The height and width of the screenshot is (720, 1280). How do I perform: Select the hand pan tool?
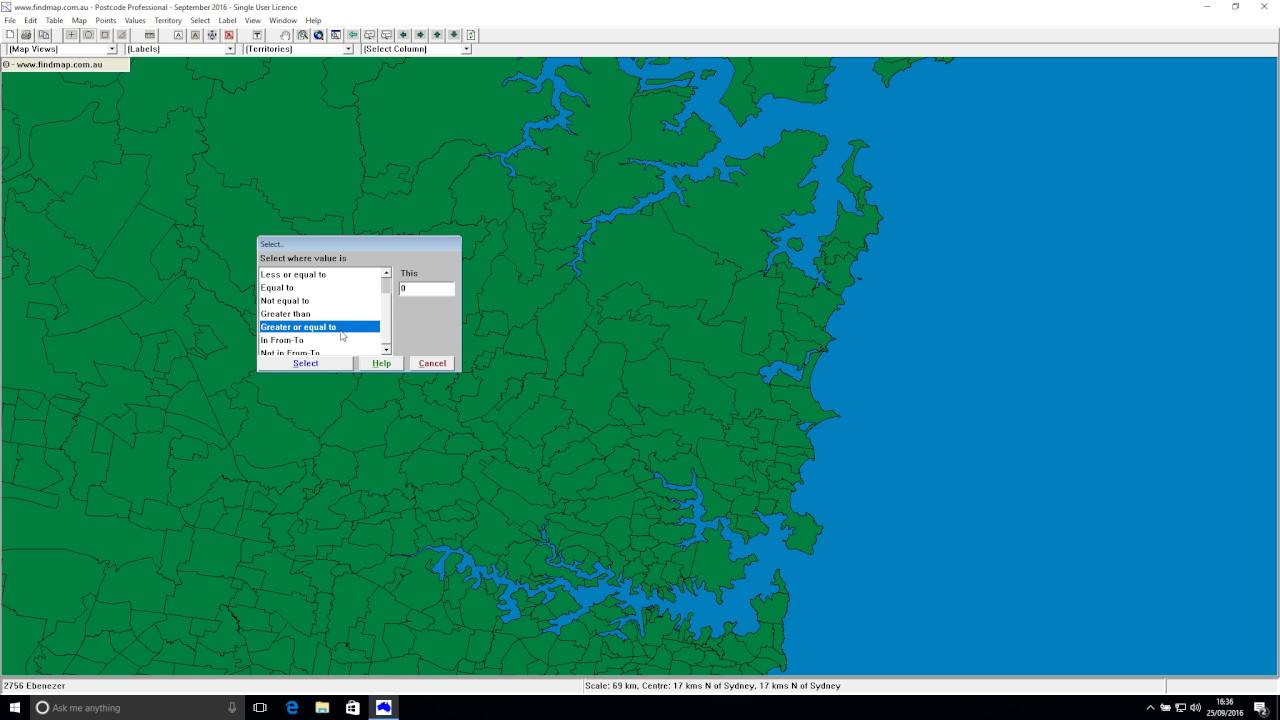tap(285, 35)
